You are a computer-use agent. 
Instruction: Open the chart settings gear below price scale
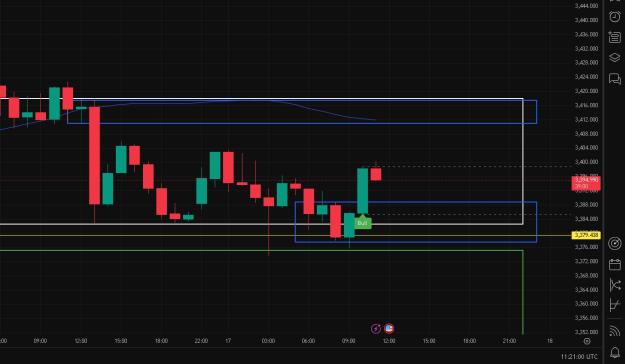[x=587, y=341]
